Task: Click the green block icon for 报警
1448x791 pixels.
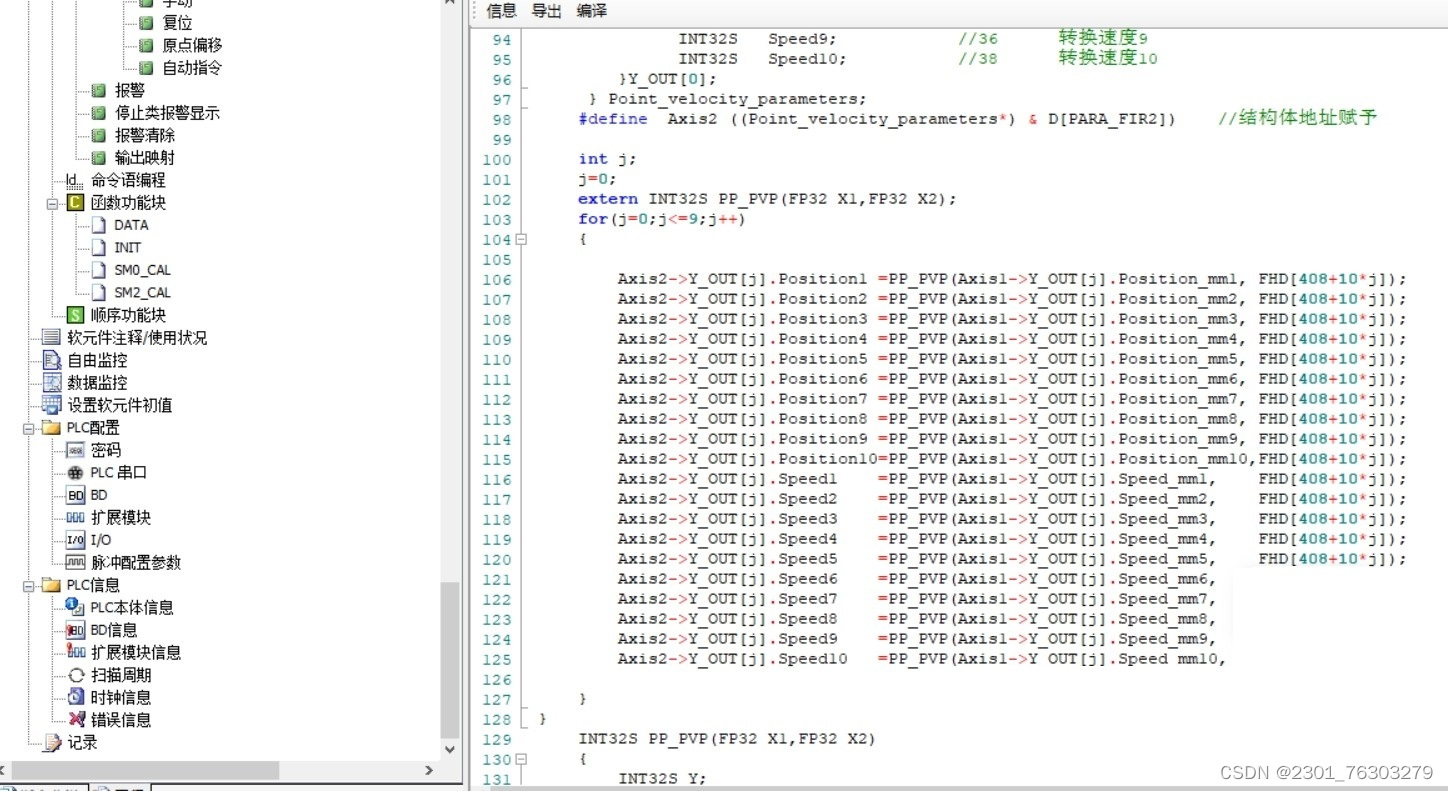Action: pos(98,90)
